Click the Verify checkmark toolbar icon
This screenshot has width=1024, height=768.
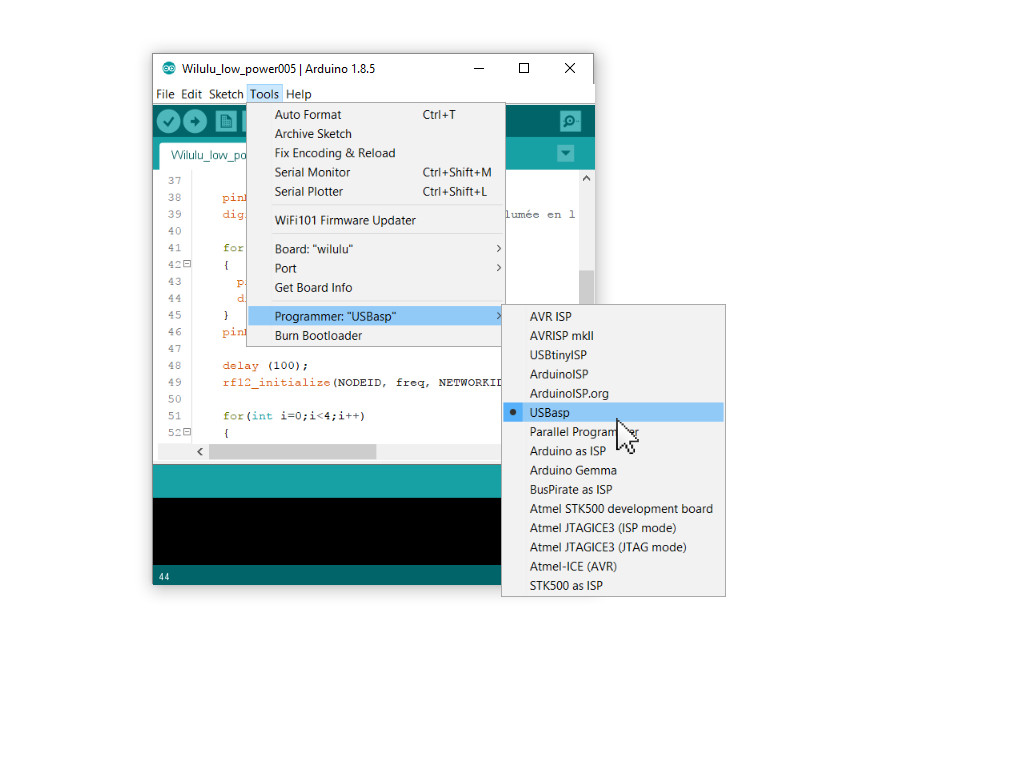coord(168,121)
